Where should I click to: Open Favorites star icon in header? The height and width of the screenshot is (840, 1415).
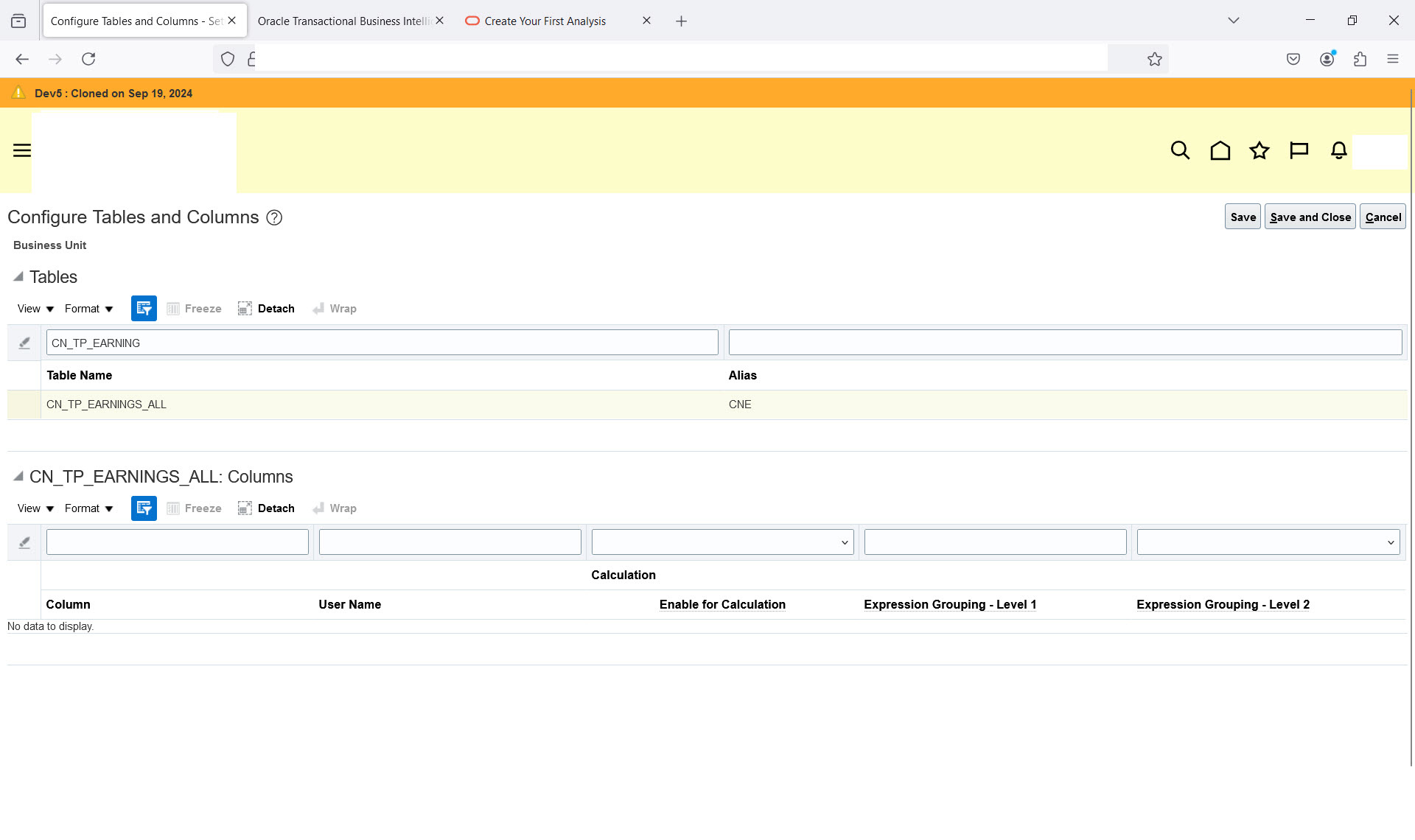[1259, 150]
